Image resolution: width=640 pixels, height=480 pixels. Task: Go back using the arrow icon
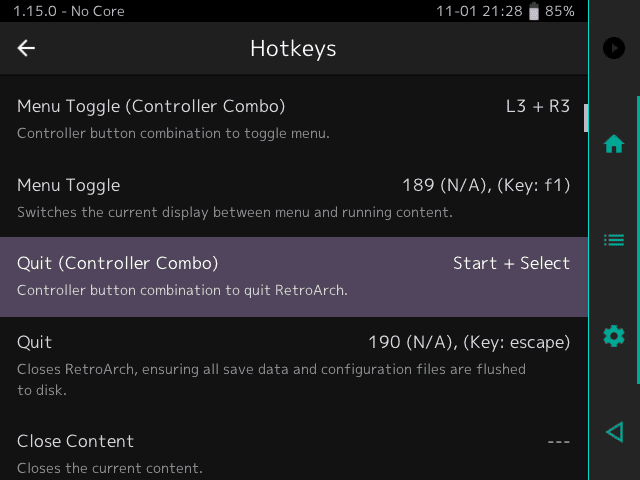(x=26, y=48)
